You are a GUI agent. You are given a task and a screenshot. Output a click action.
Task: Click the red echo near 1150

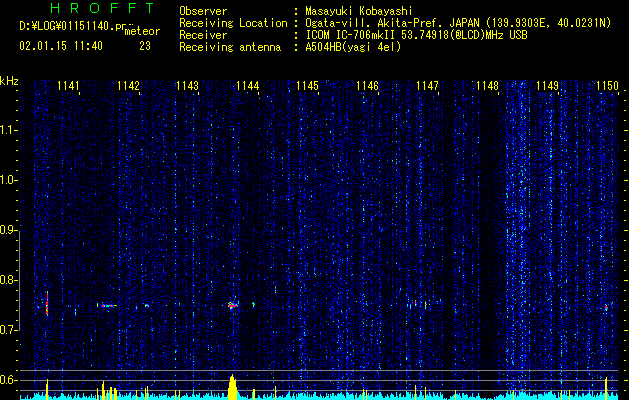pyautogui.click(x=606, y=308)
